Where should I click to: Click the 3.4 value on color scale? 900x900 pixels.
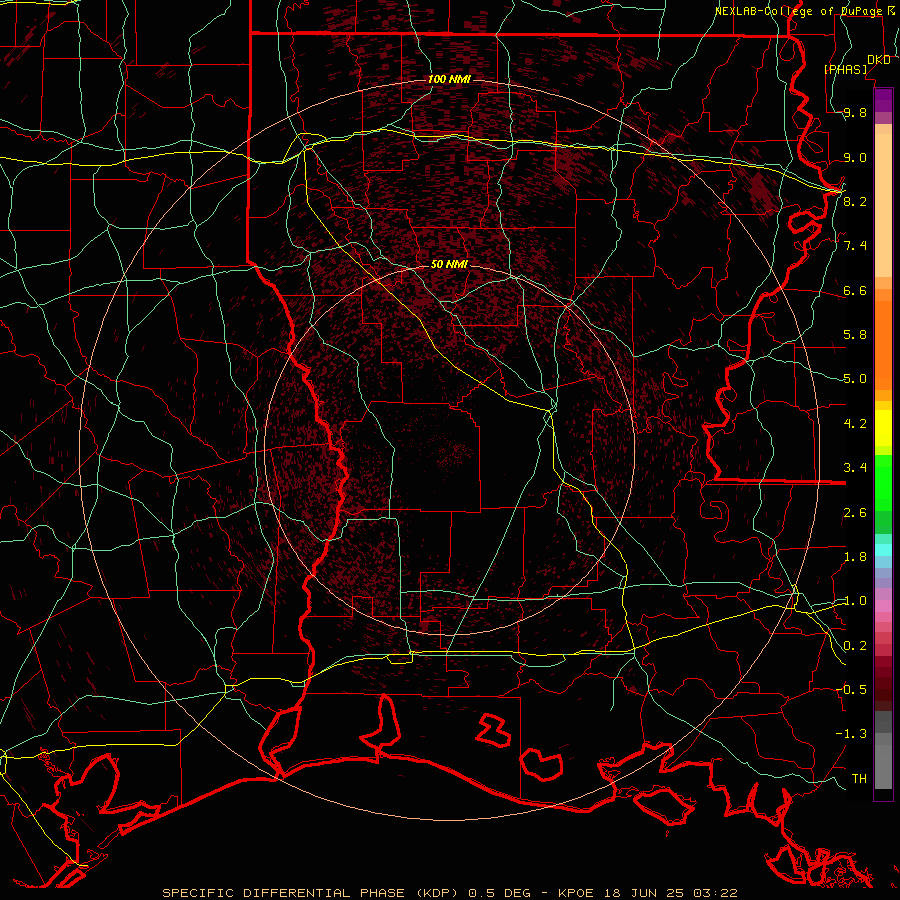coord(855,468)
